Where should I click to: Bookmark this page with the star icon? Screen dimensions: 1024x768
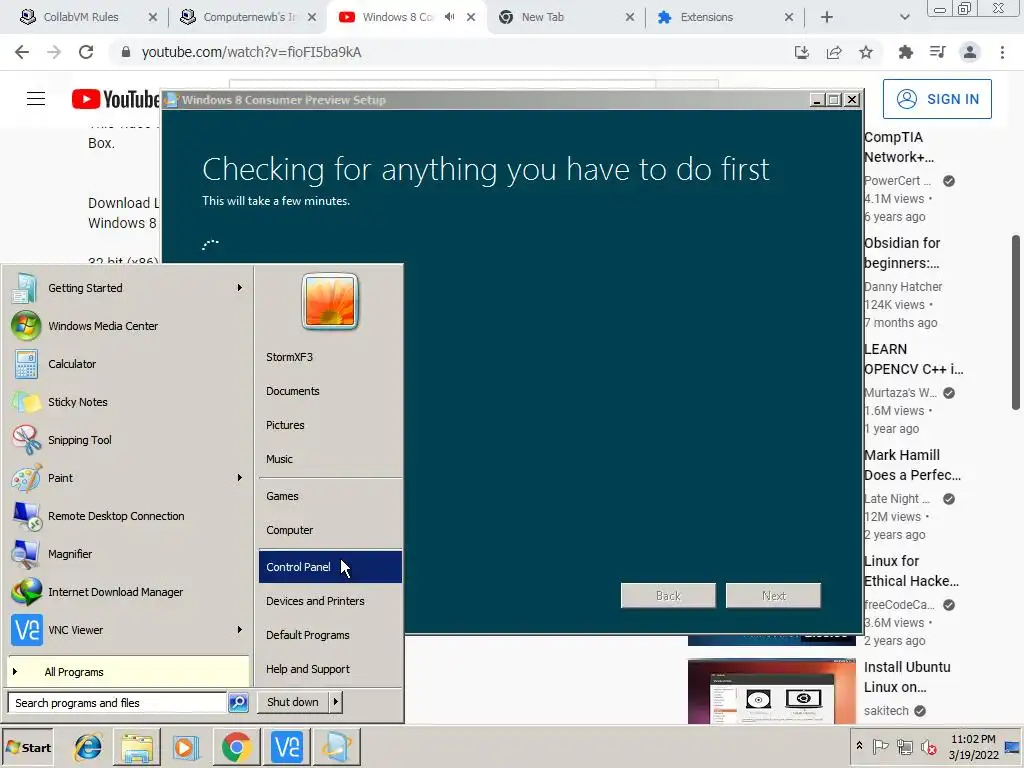(866, 52)
